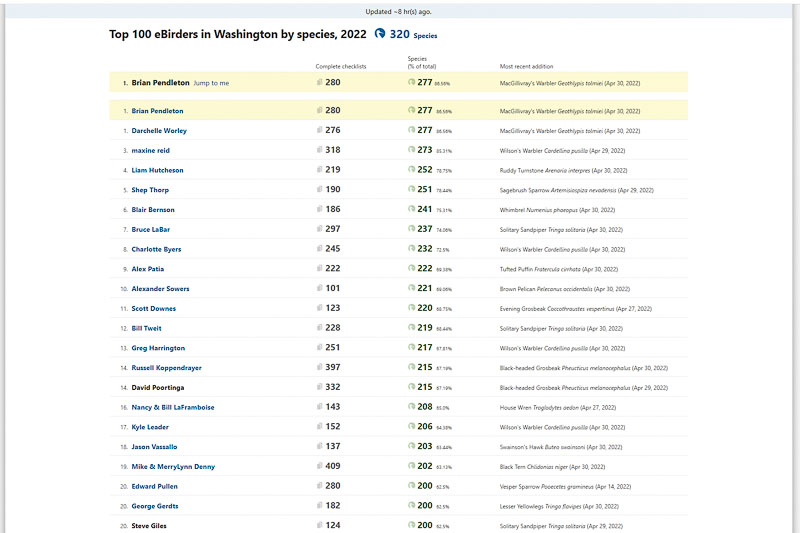The image size is (800, 533).
Task: Select the Shep Thorp name link
Action: coord(150,190)
